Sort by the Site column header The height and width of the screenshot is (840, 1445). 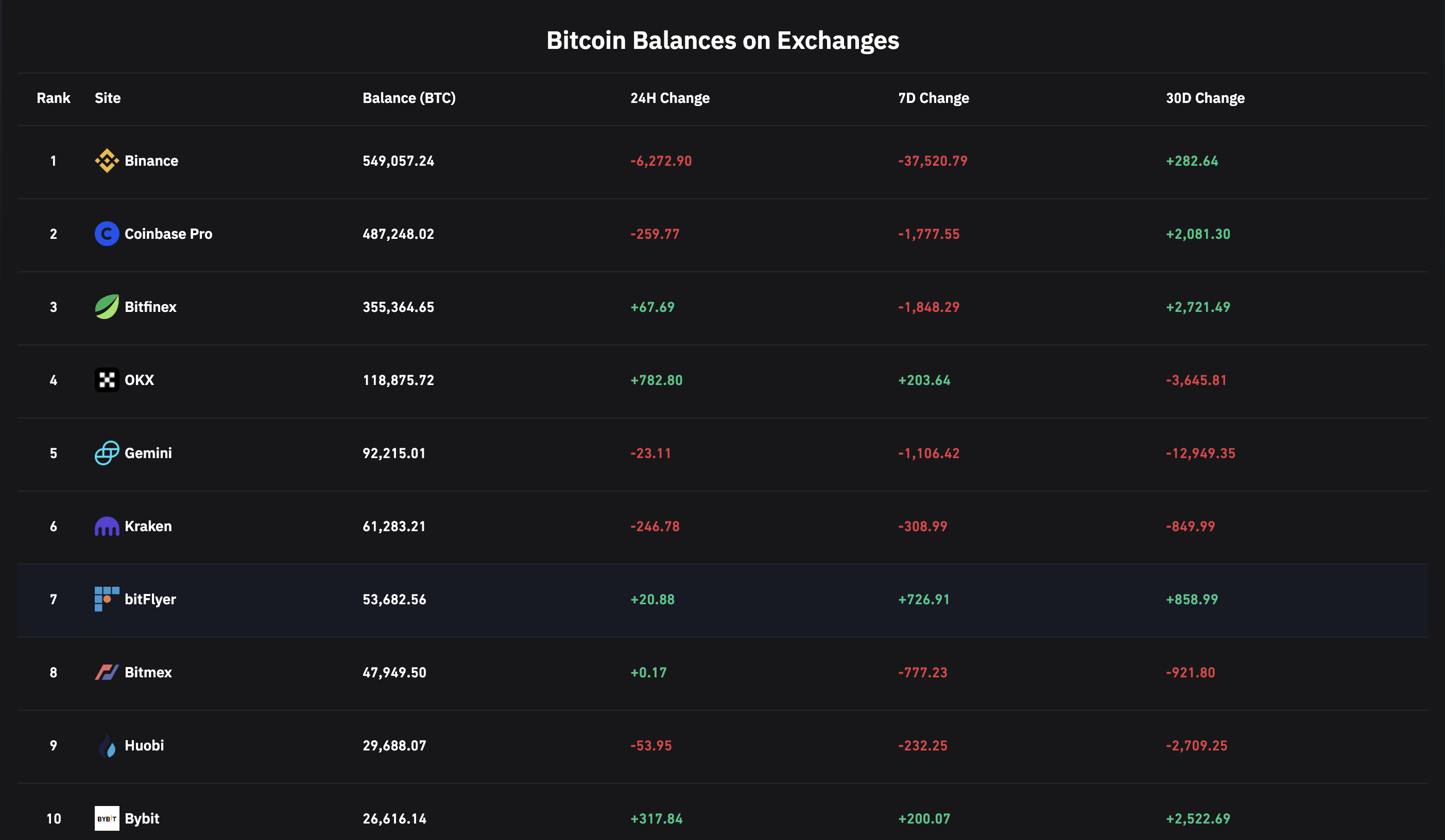click(107, 98)
